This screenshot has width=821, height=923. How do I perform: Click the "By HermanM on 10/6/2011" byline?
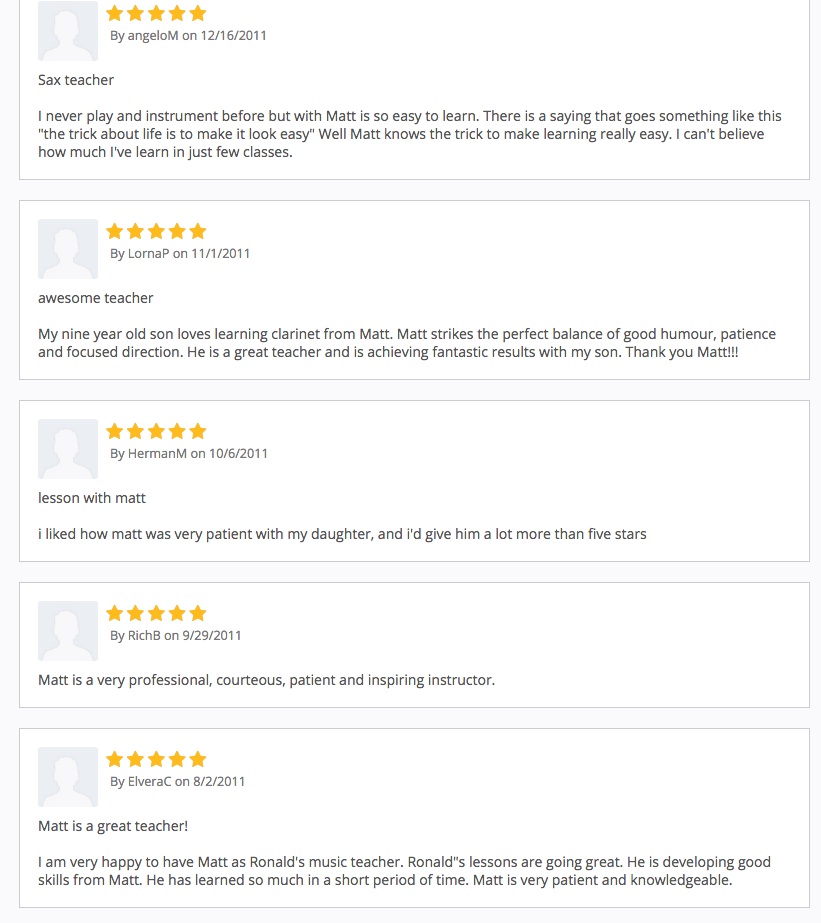[x=189, y=453]
